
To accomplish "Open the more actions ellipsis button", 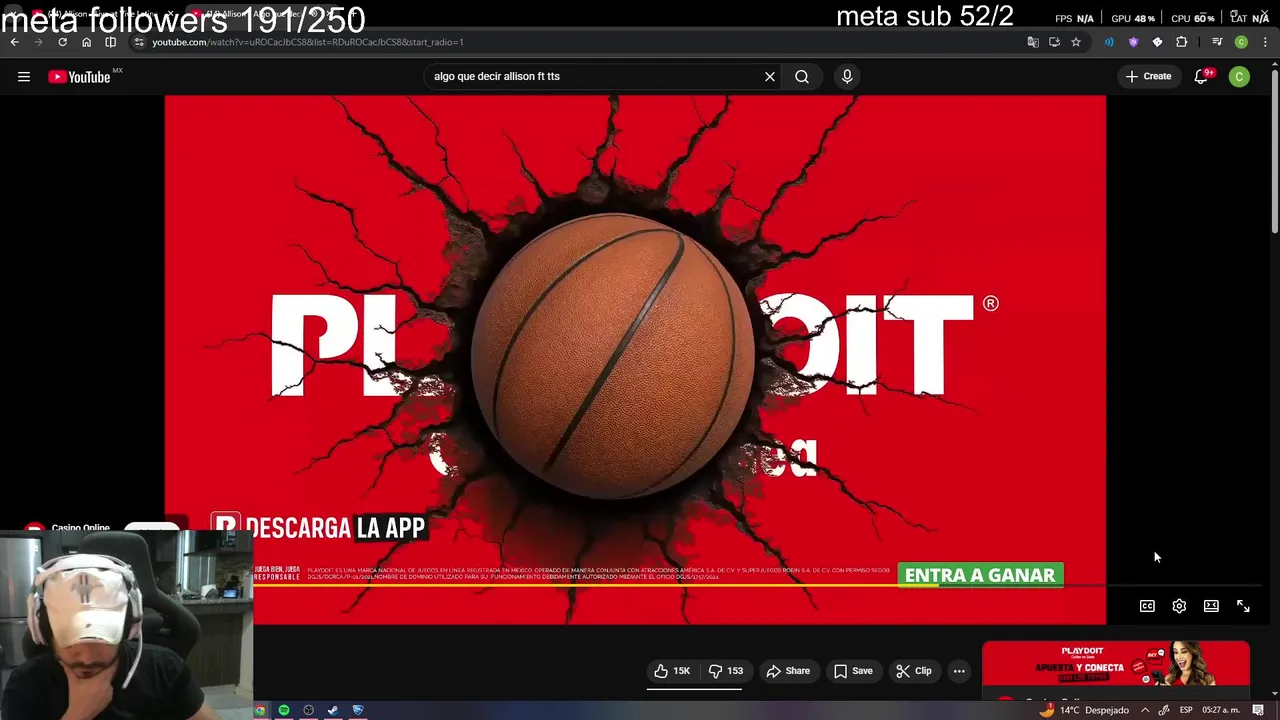I will pos(959,671).
